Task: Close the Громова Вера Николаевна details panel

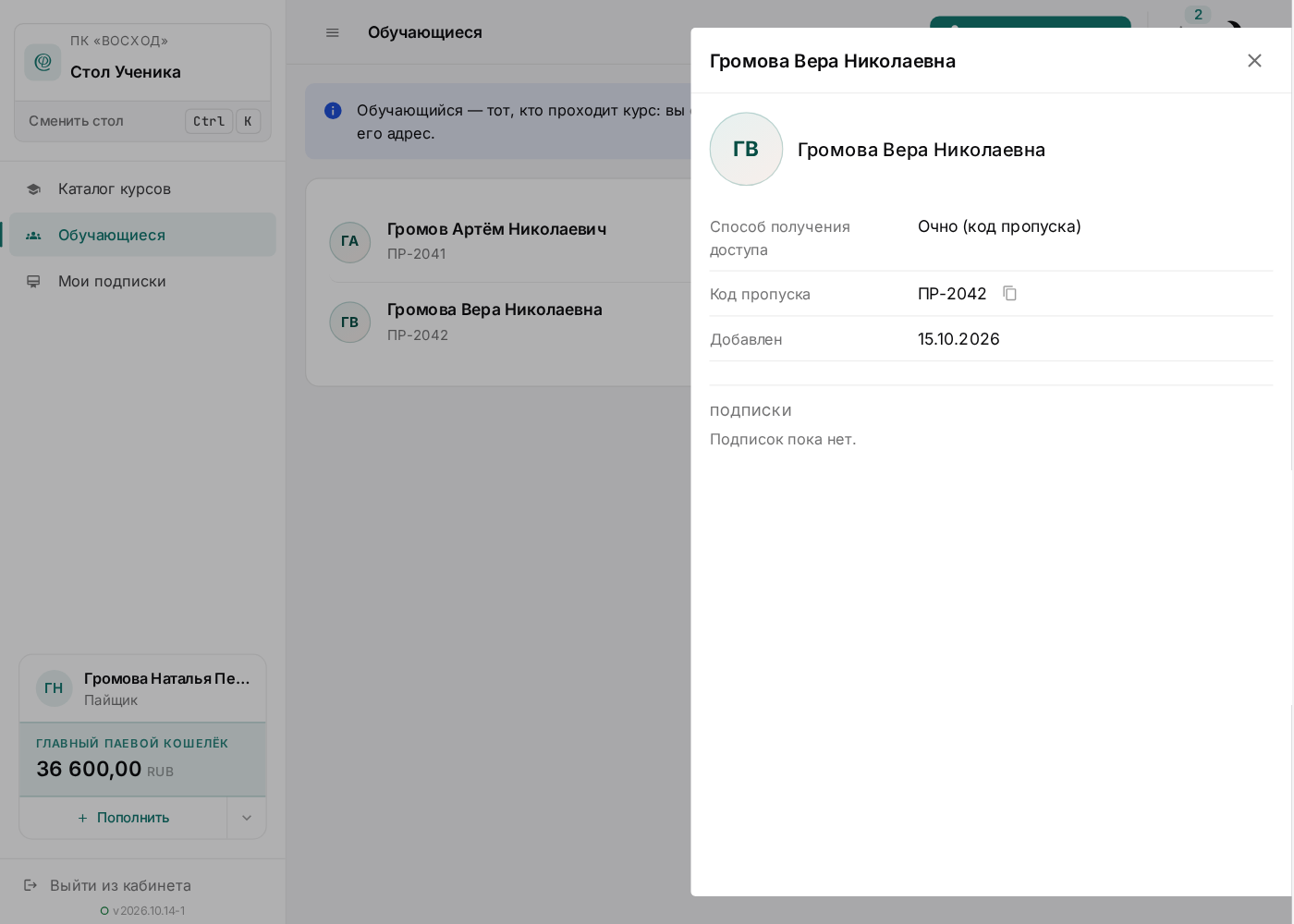Action: tap(1254, 61)
